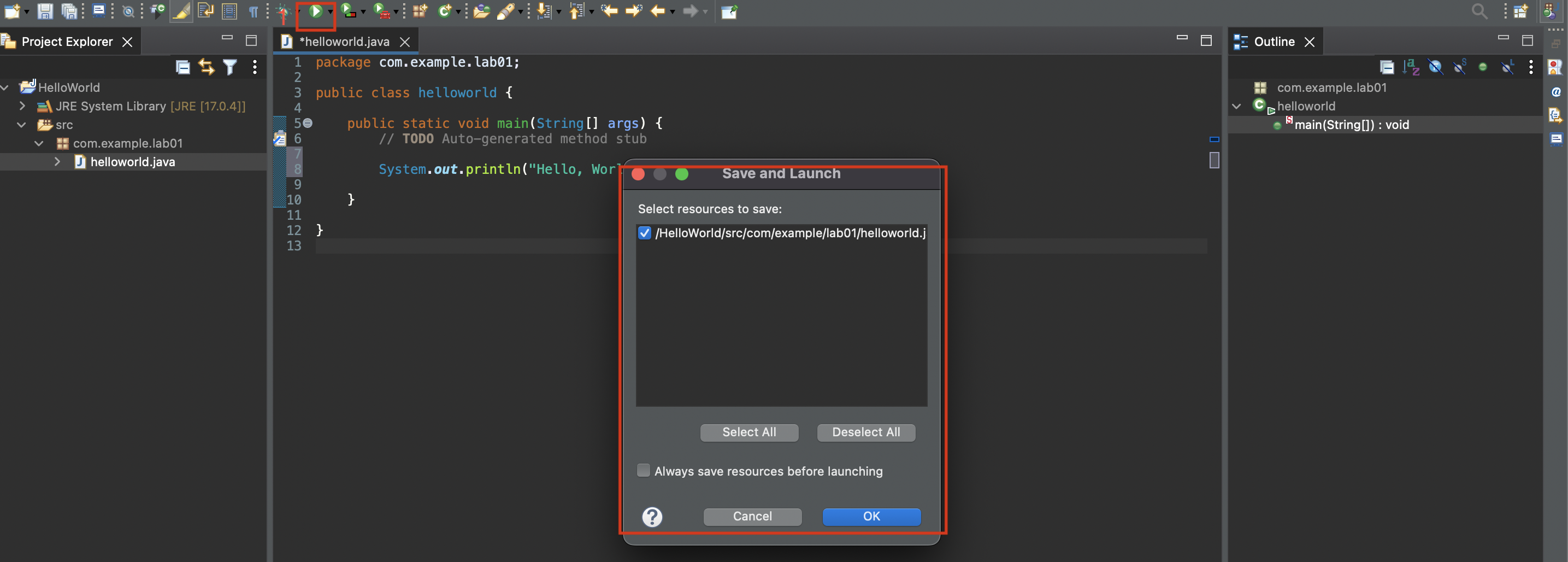The width and height of the screenshot is (1568, 562).
Task: Open the Outline view menu dots
Action: click(x=1531, y=67)
